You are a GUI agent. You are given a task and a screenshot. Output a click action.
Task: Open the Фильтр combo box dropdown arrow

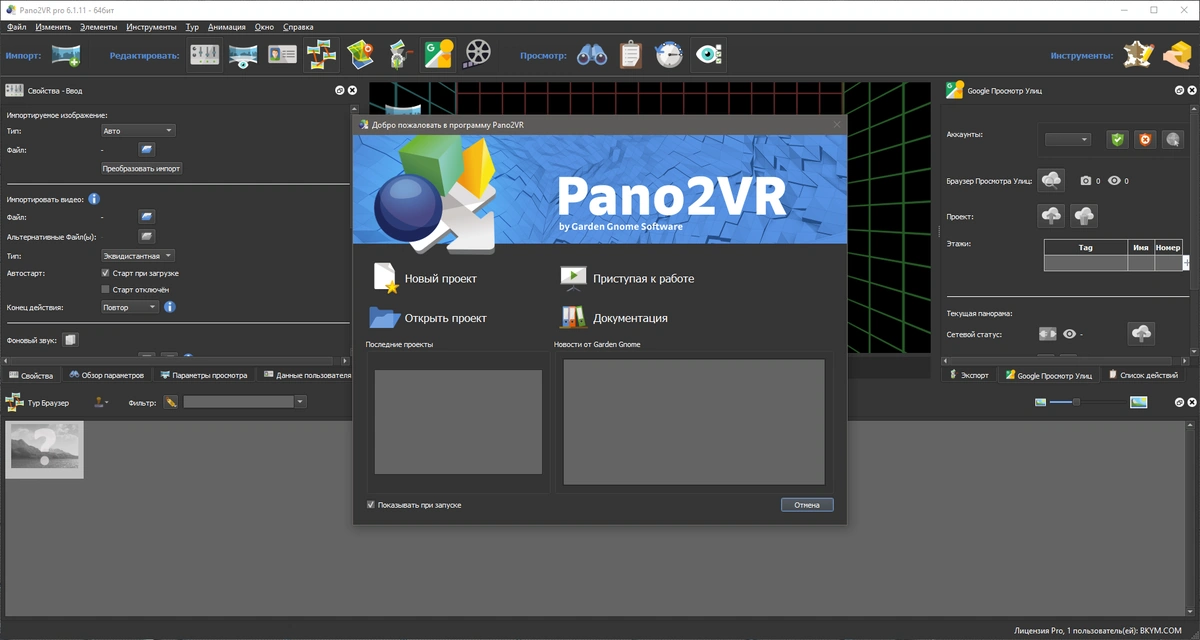point(300,402)
